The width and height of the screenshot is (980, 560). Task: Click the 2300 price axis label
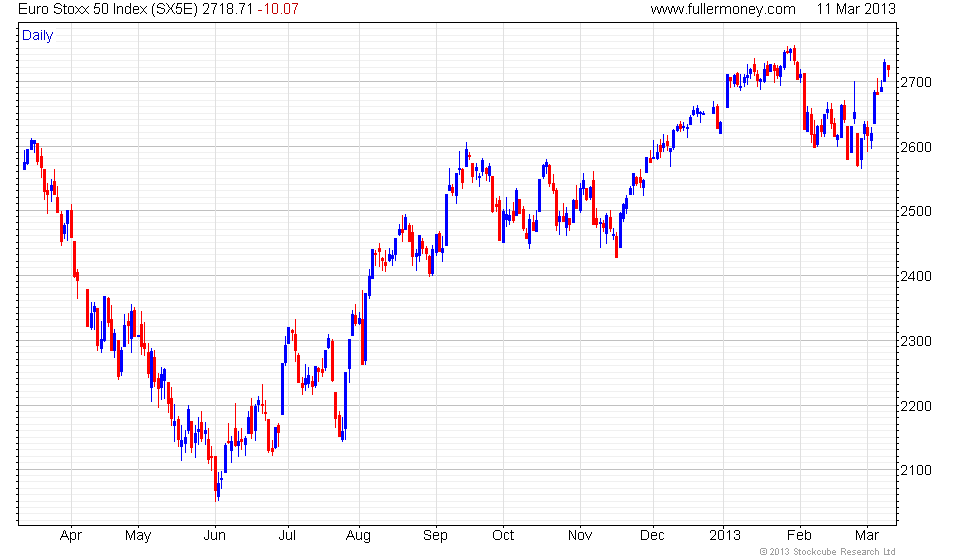coord(916,341)
